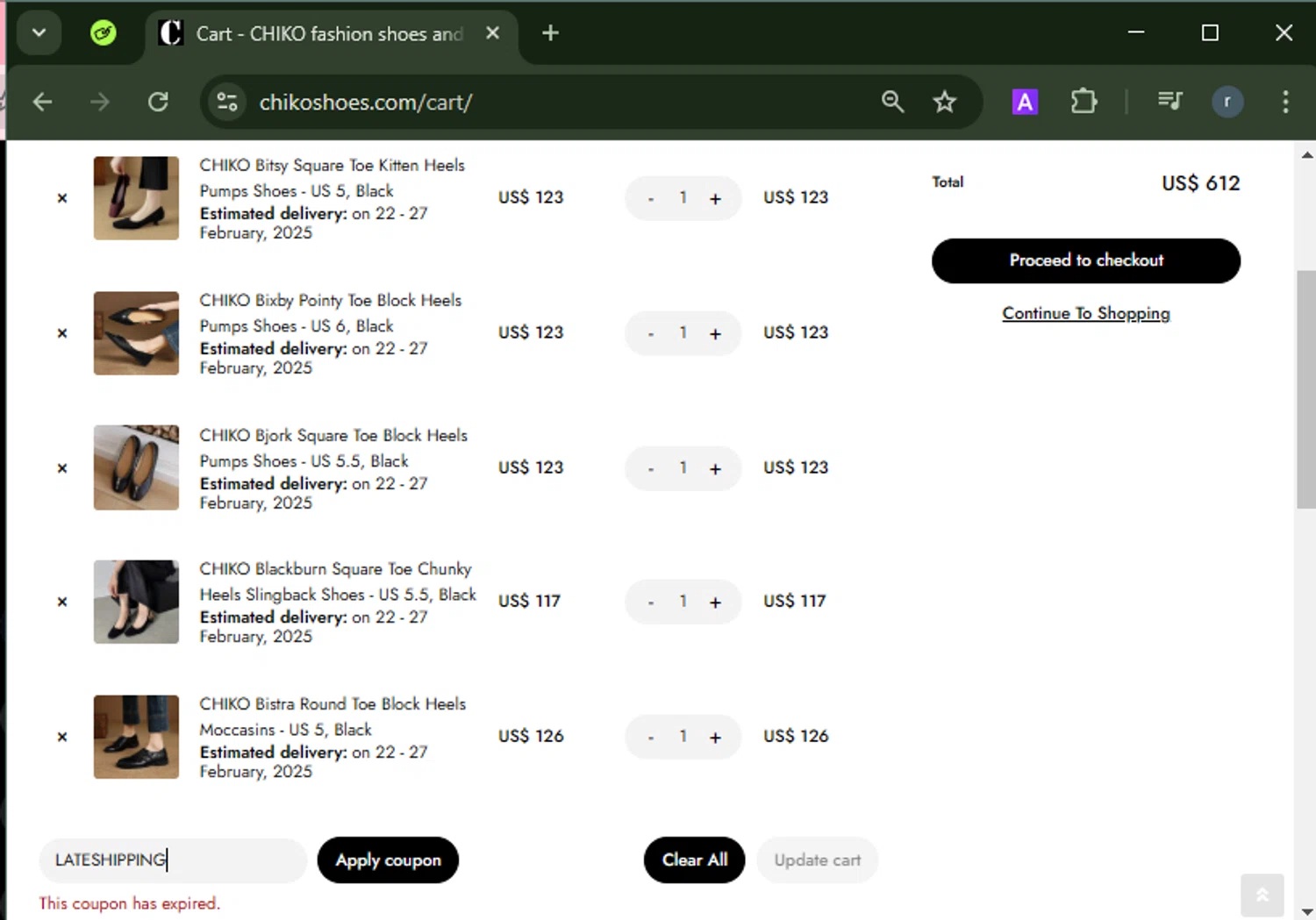Go back to the previous page
Screen dimensions: 1316x920
pyautogui.click(x=42, y=102)
